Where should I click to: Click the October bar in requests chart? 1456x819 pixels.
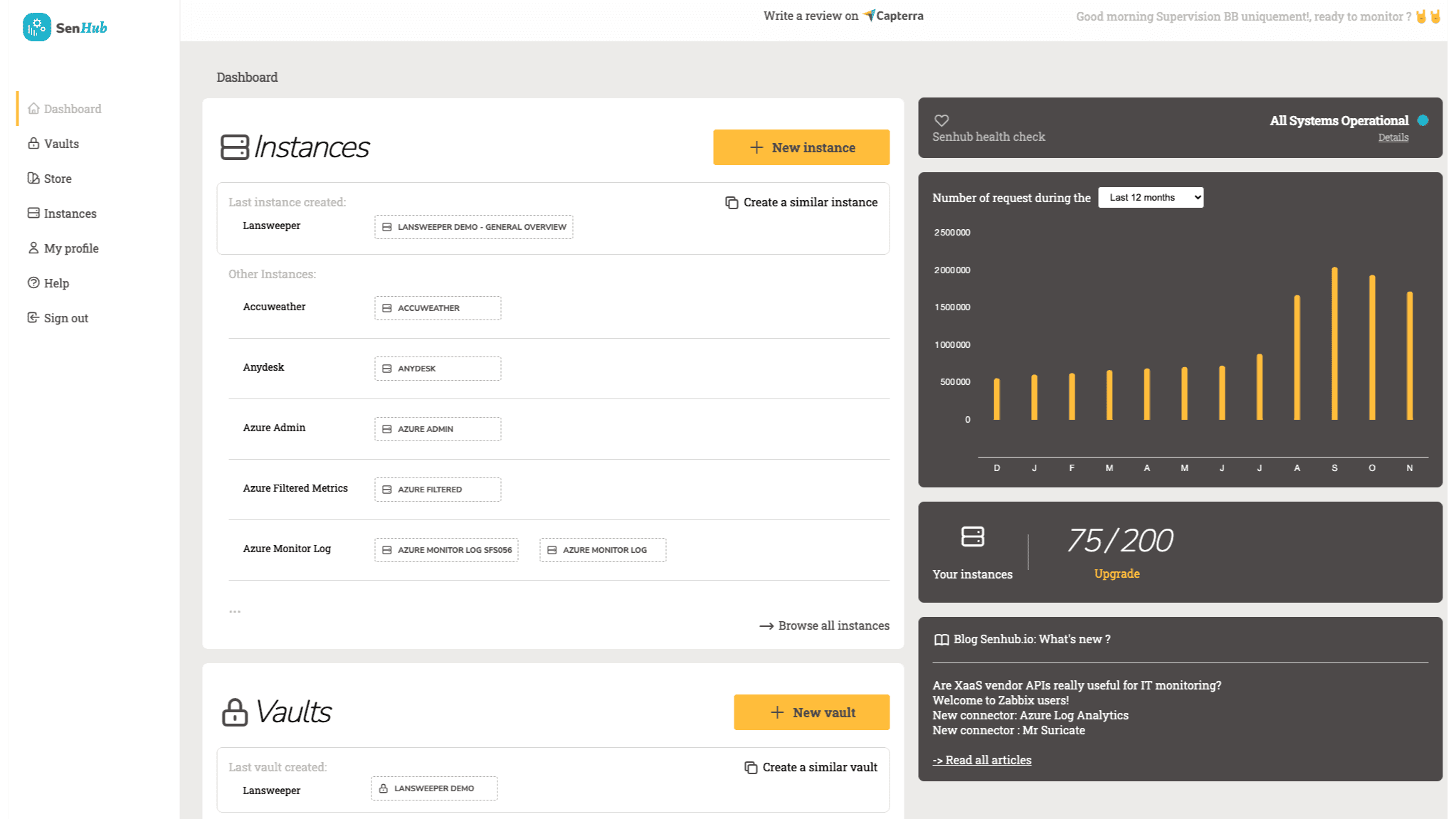point(1372,347)
